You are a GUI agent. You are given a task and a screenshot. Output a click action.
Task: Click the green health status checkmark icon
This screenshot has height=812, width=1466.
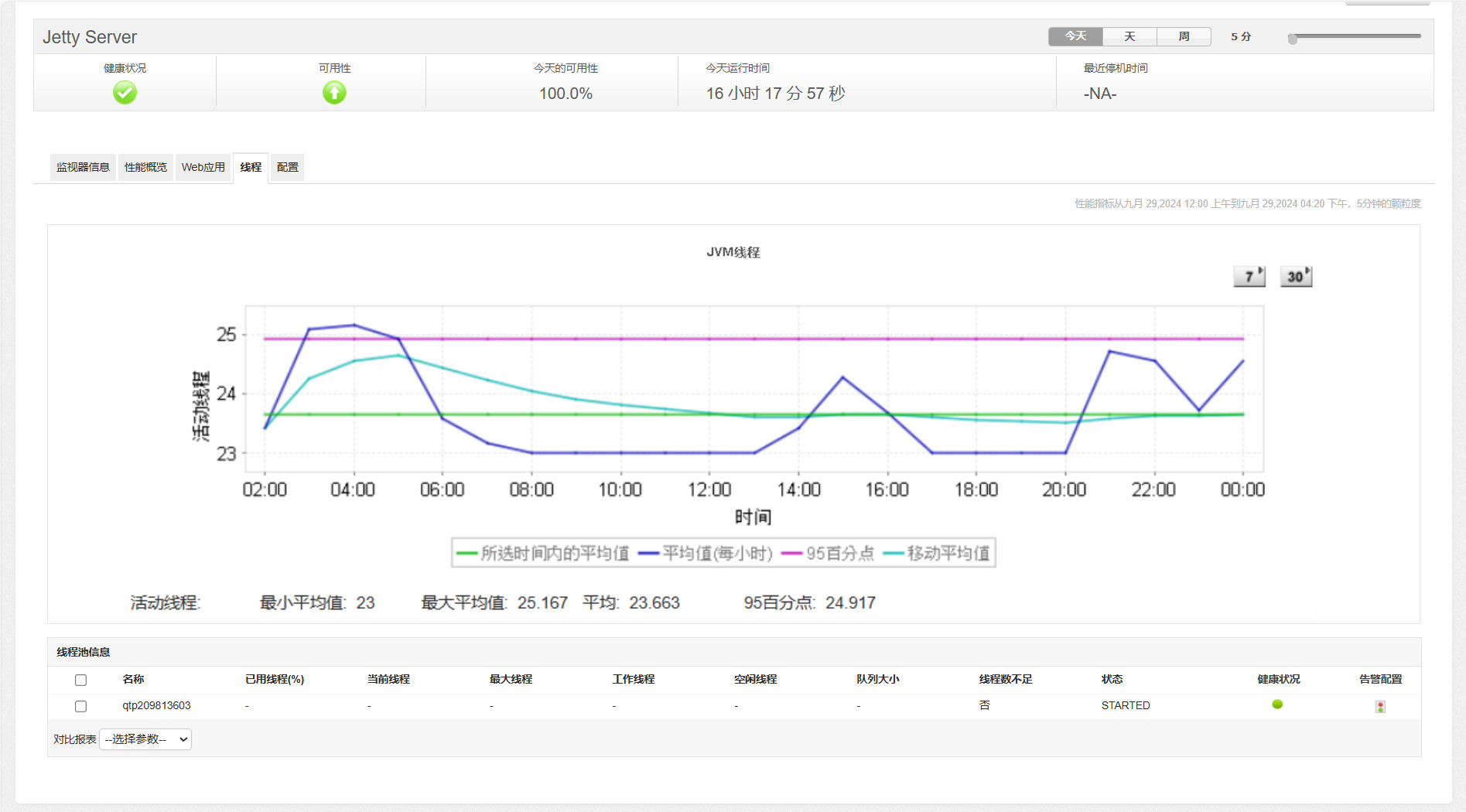125,93
